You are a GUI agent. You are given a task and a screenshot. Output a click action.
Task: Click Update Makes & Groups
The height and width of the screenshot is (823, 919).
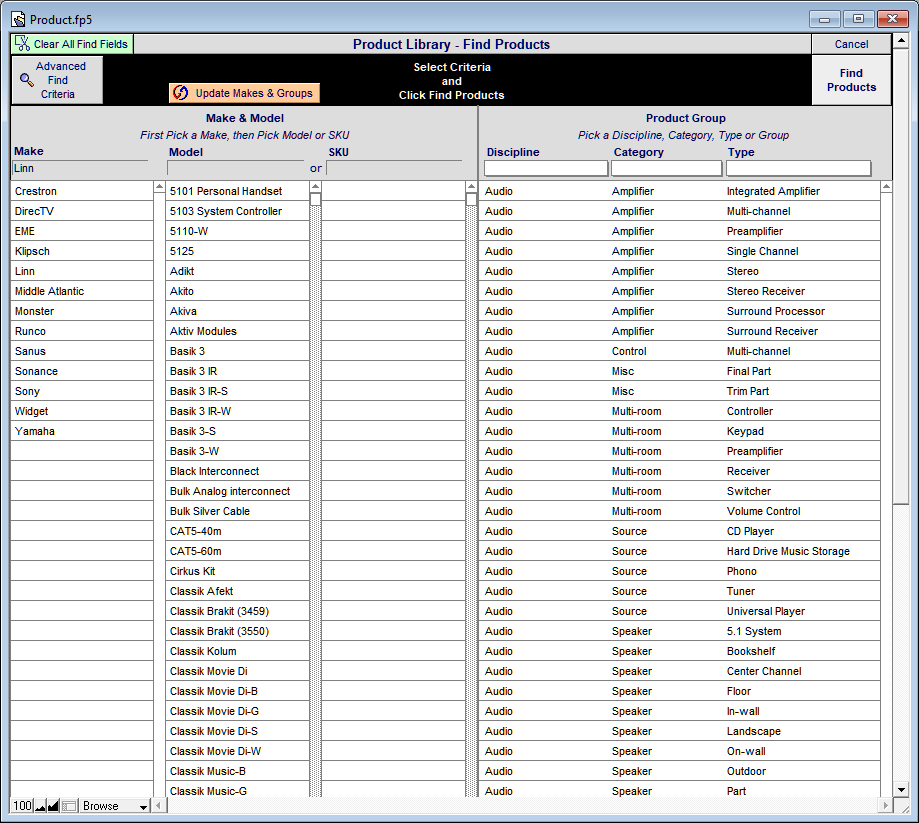click(244, 93)
